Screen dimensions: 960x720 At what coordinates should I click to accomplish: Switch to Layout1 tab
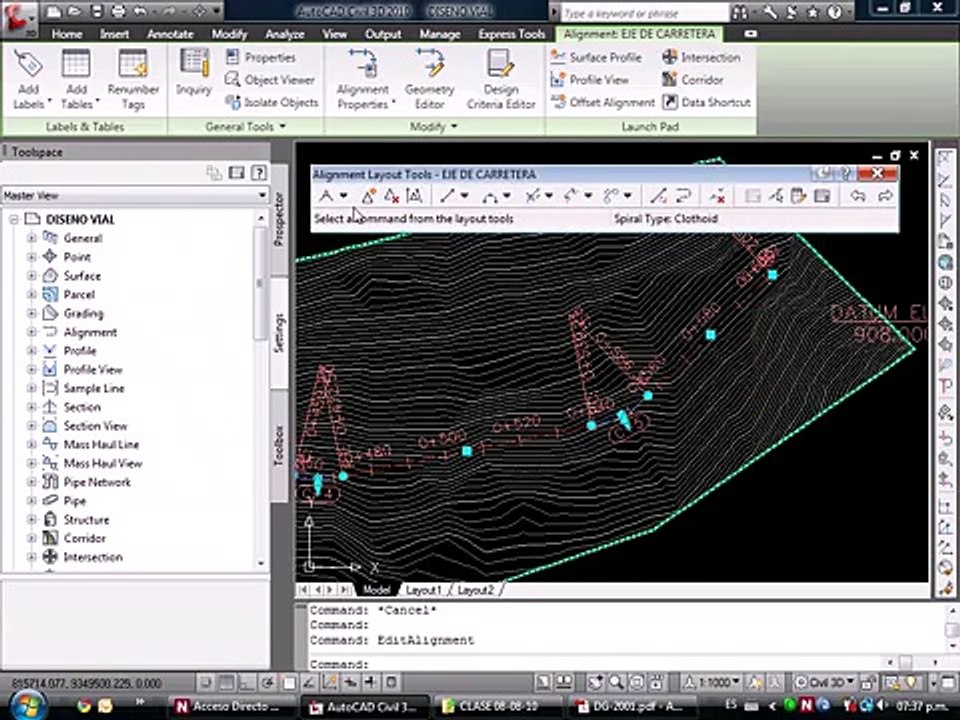pos(424,590)
